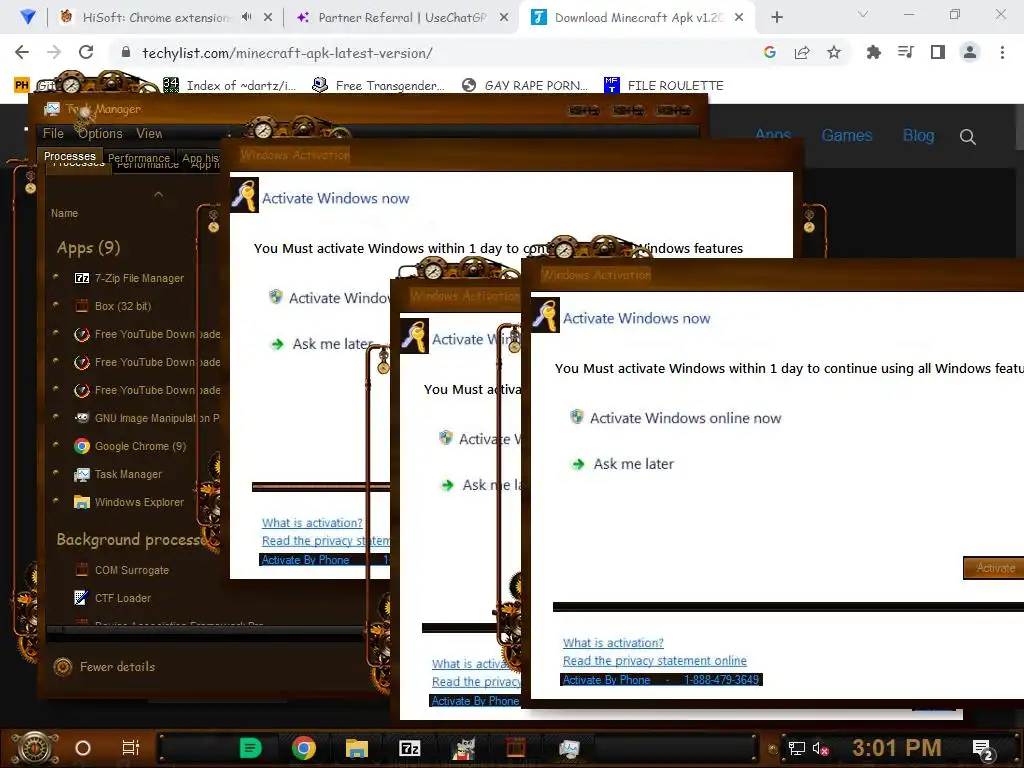This screenshot has width=1024, height=768.
Task: Open the Blog link on the website
Action: (918, 136)
